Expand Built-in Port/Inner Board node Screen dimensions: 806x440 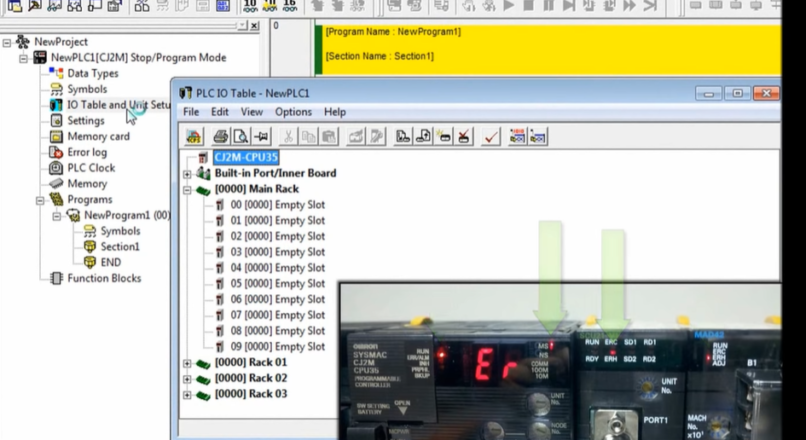[x=187, y=174]
